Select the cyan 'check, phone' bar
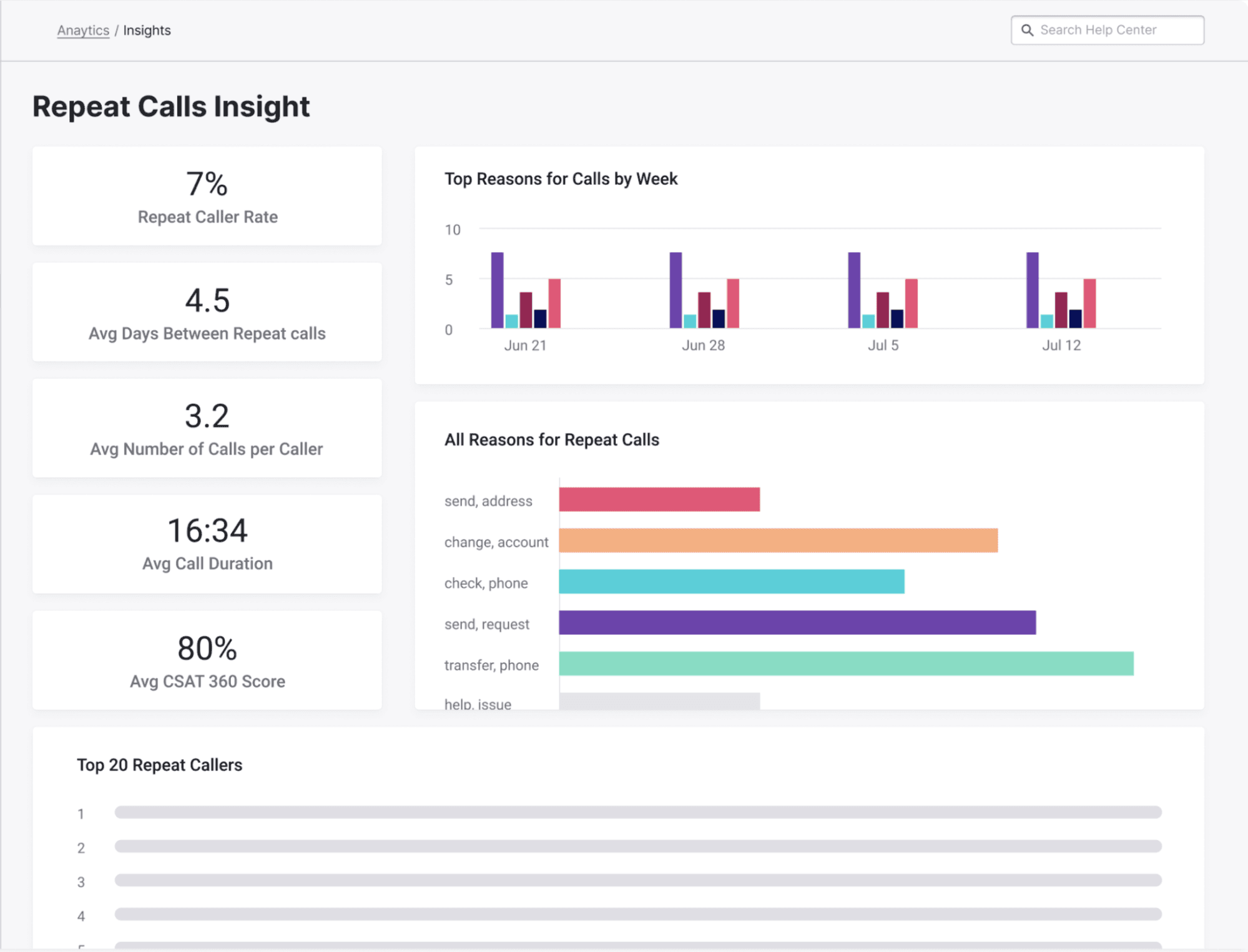Viewport: 1248px width, 952px height. (730, 582)
